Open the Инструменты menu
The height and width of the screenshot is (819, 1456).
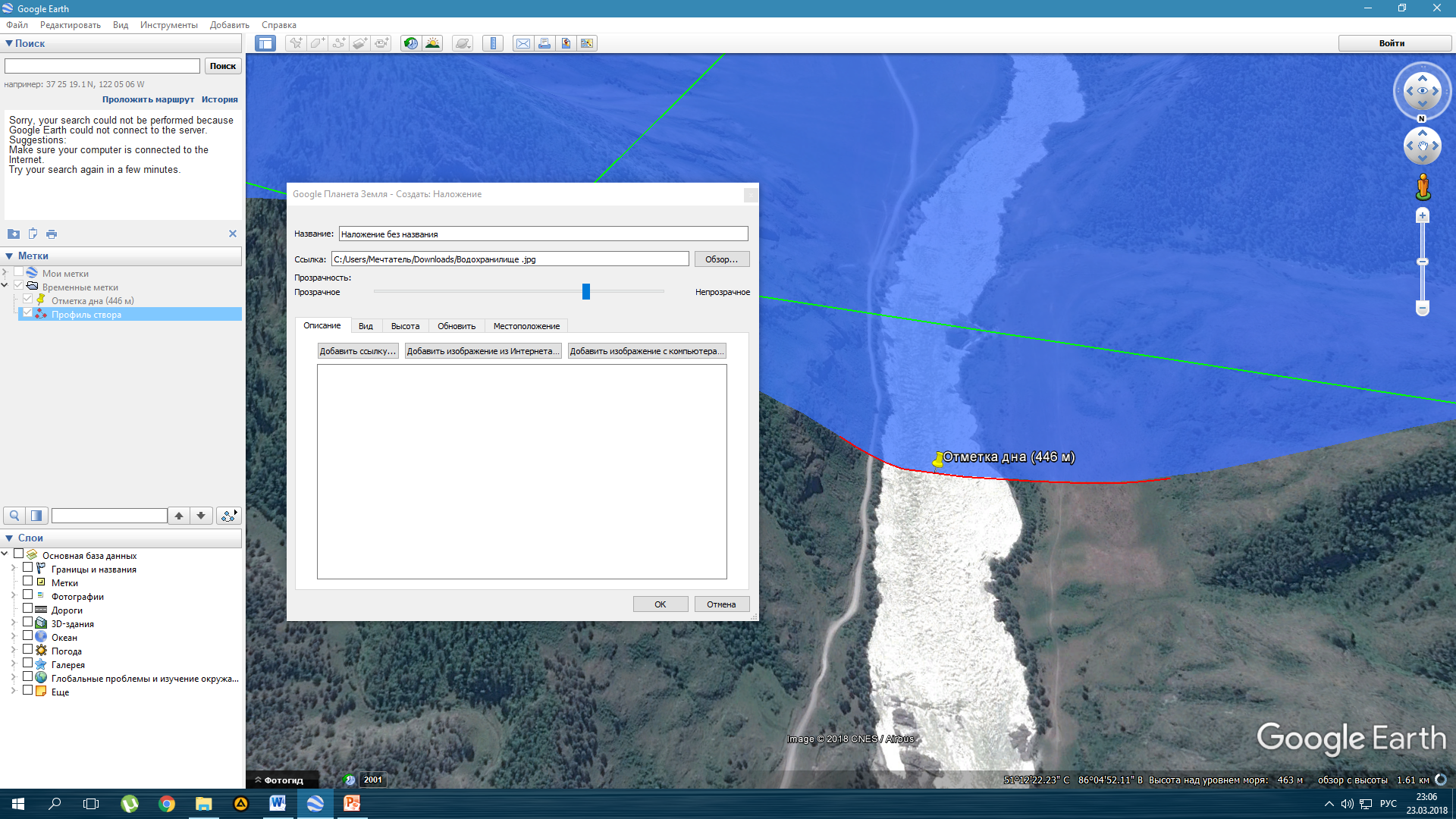(x=168, y=25)
